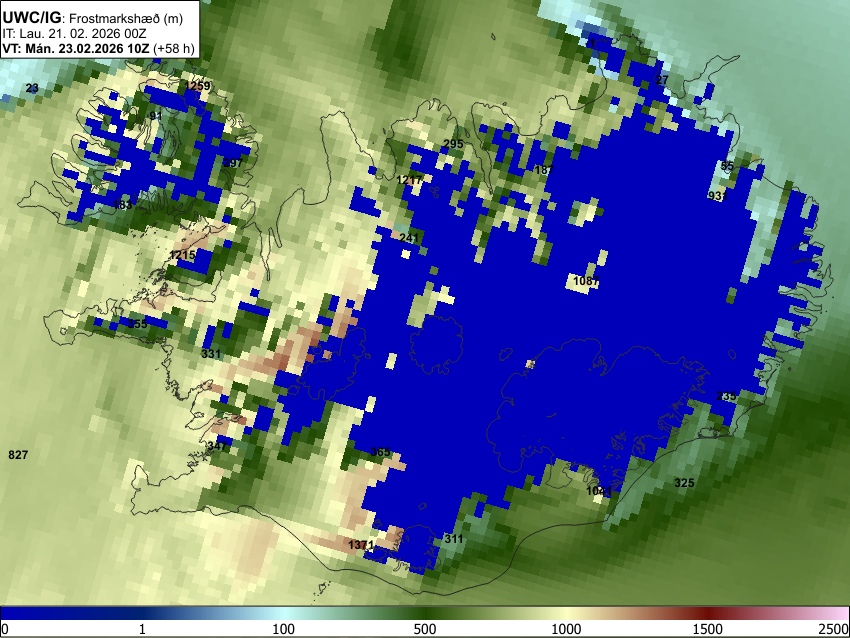Click the offshore value "827"
Screen dimensions: 850x638
[18, 454]
